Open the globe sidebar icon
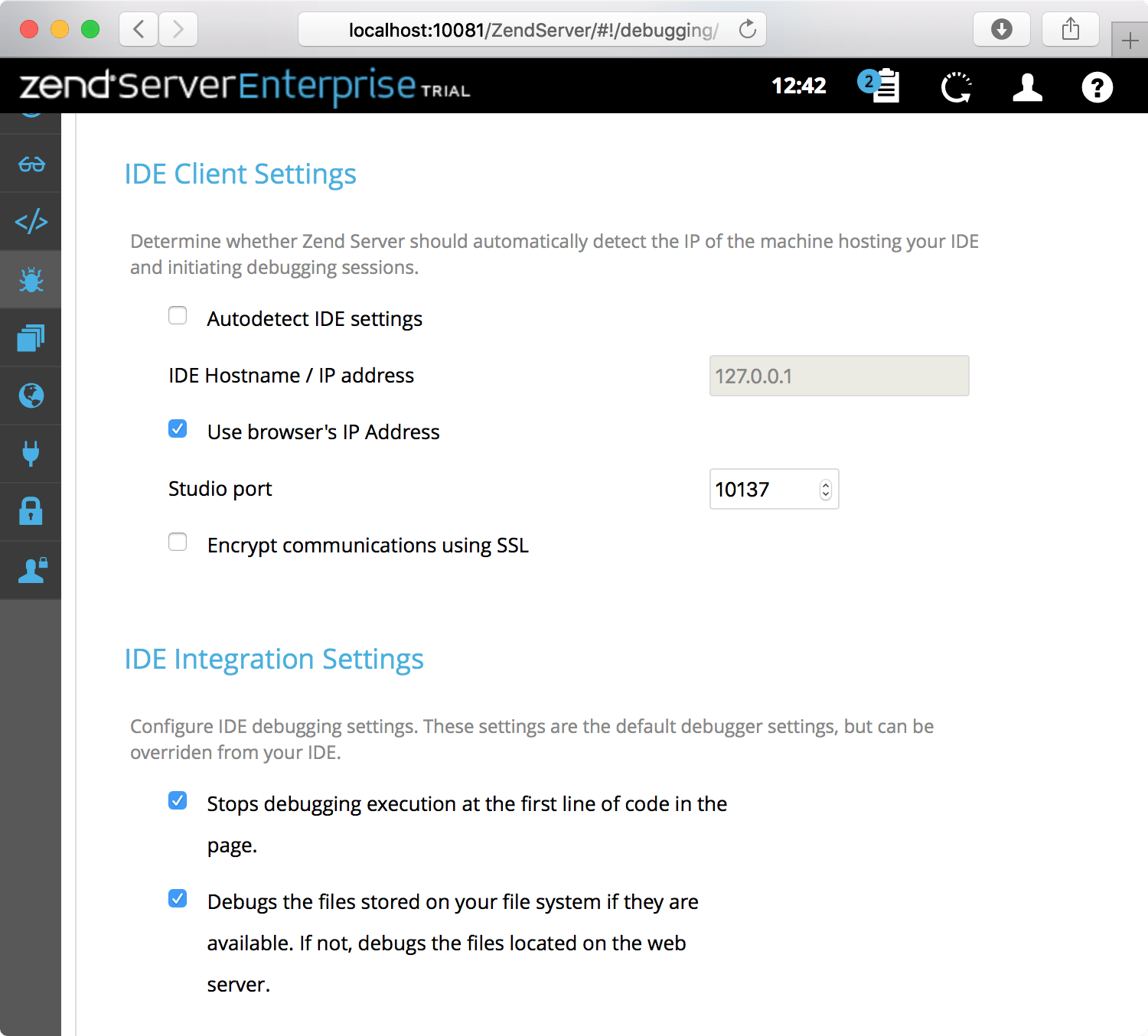 pyautogui.click(x=31, y=396)
